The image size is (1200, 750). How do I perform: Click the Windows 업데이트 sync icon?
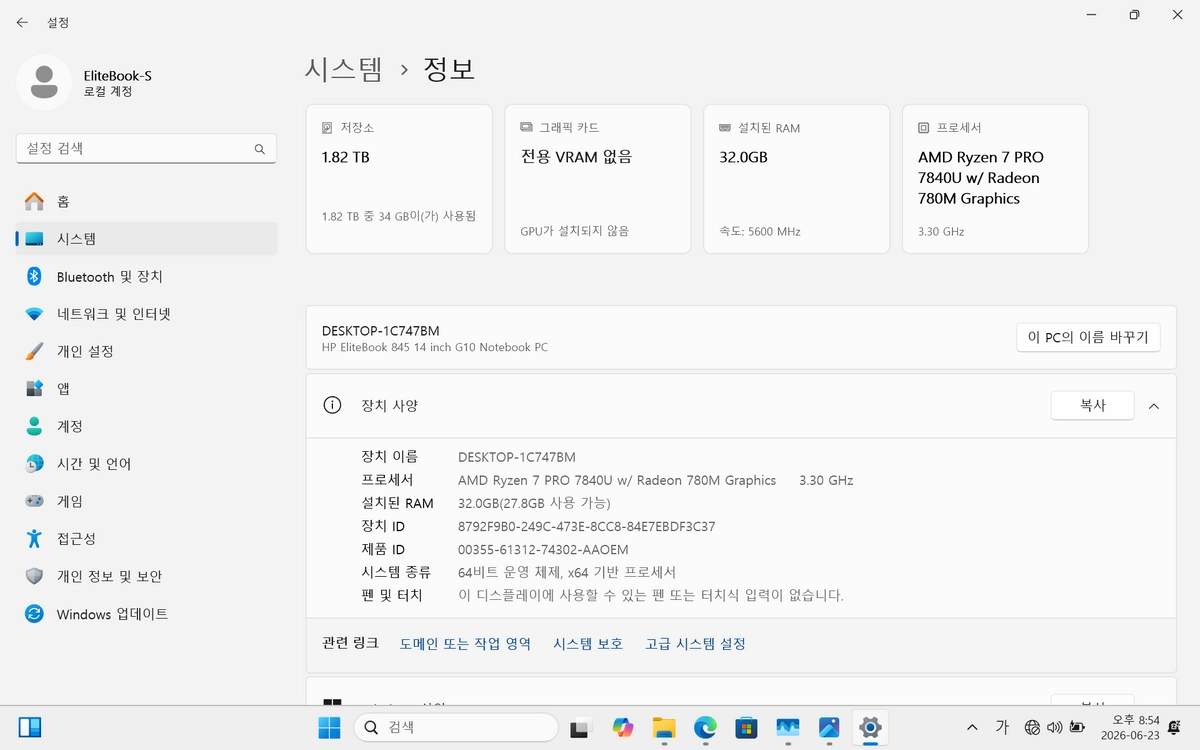35,614
